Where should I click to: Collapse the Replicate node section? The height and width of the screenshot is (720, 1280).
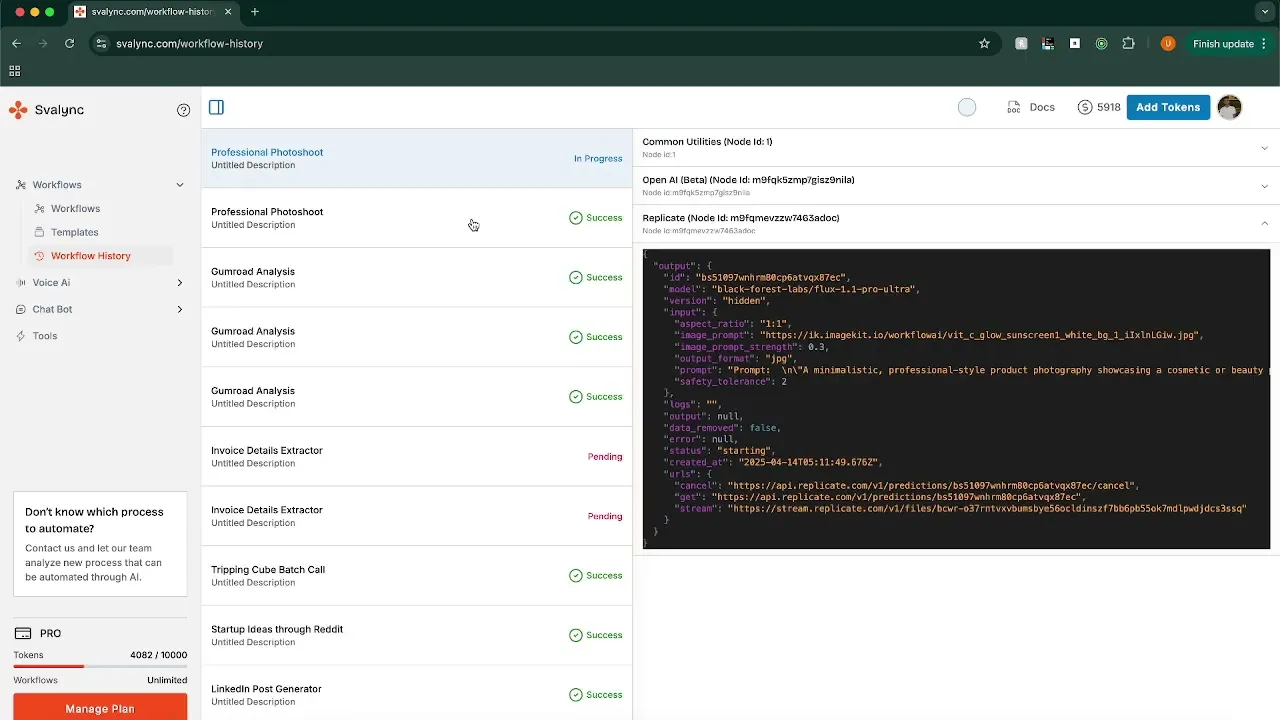click(x=1264, y=224)
